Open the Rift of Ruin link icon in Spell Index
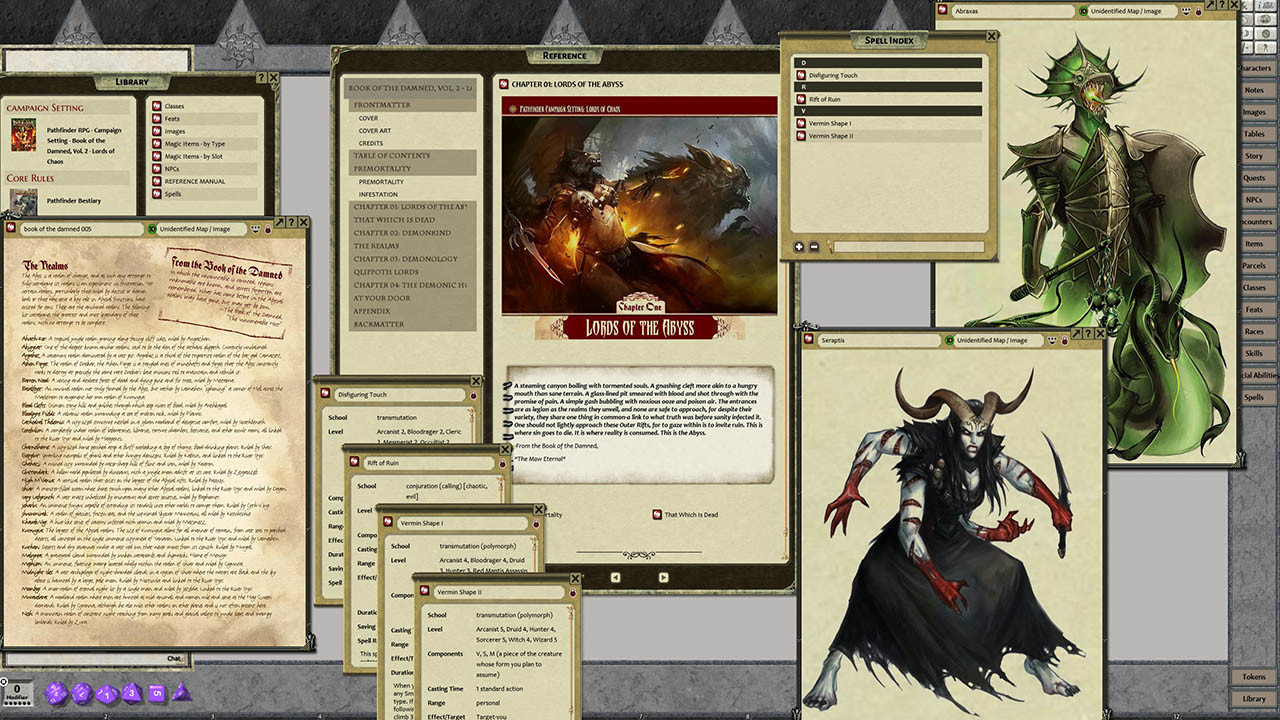Screen dimensions: 1280x720 tap(801, 100)
